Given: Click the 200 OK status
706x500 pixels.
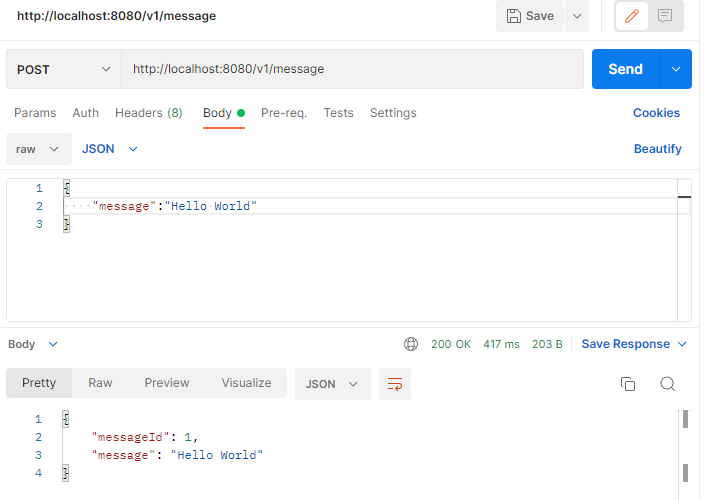Looking at the screenshot, I should (x=451, y=344).
